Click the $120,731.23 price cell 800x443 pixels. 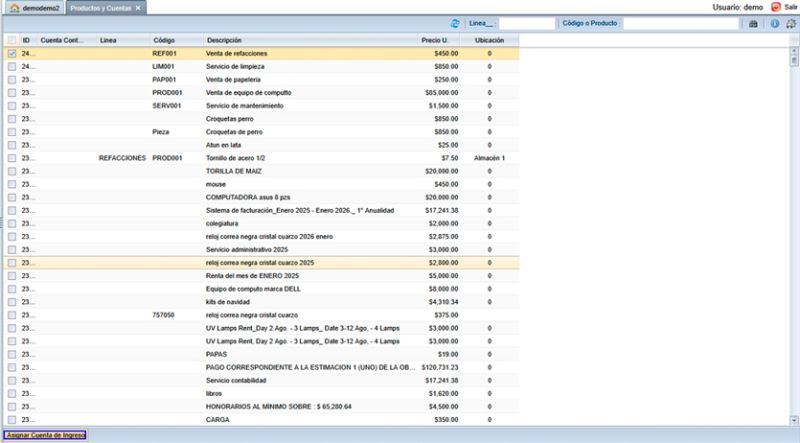click(x=440, y=367)
